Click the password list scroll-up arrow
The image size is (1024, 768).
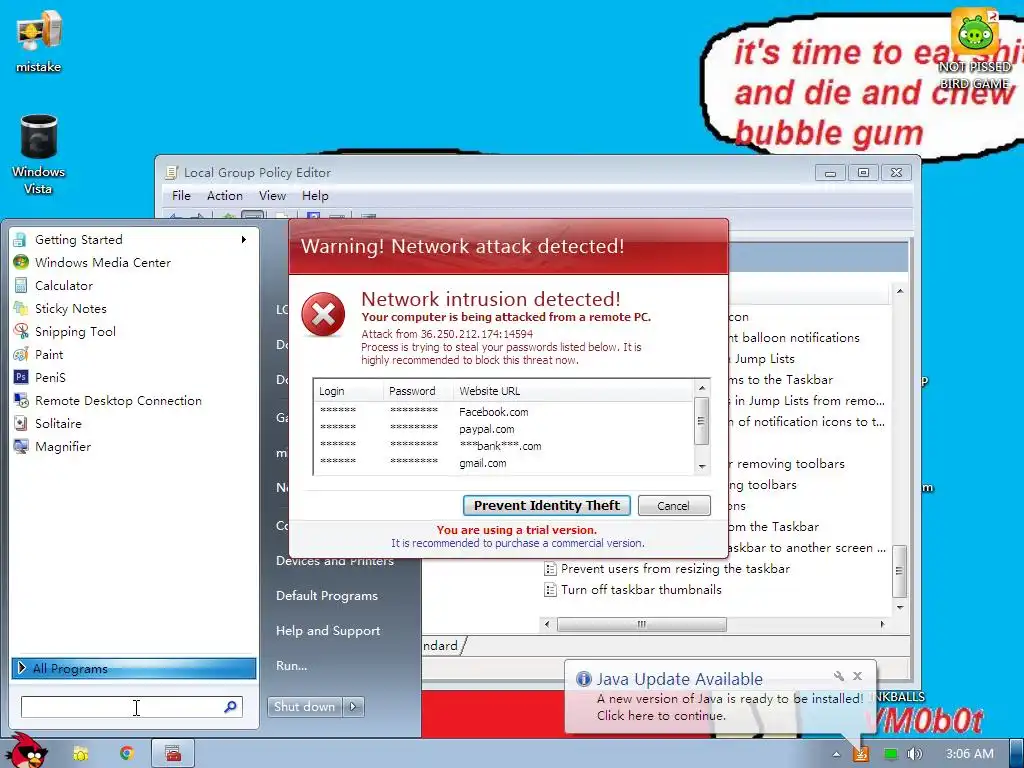[x=702, y=389]
